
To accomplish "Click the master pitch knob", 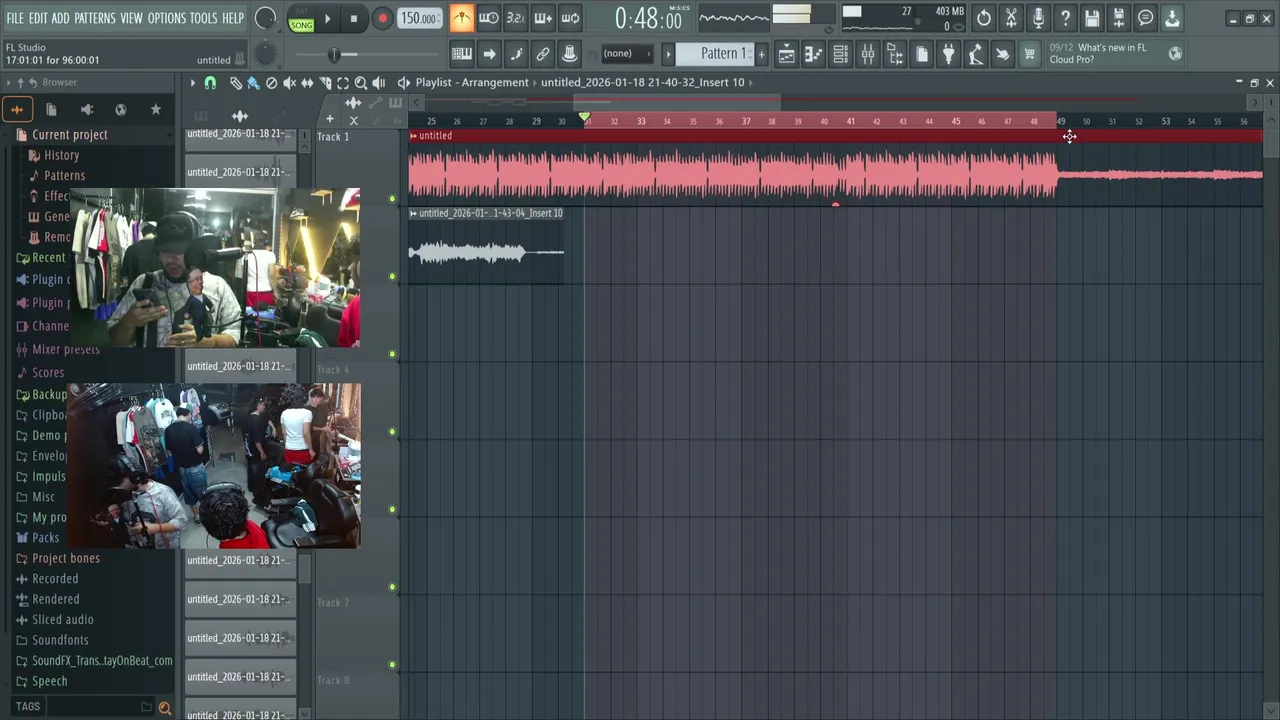I will (x=265, y=54).
